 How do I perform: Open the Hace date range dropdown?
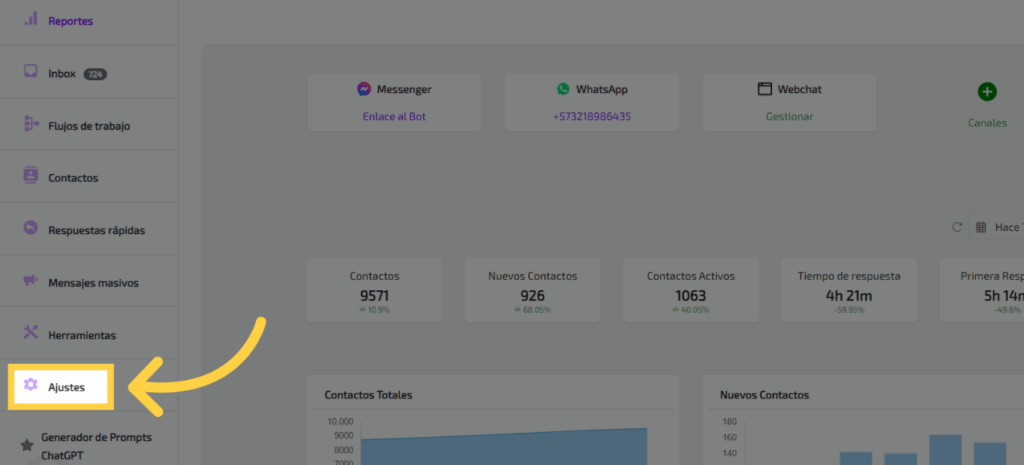coord(998,228)
